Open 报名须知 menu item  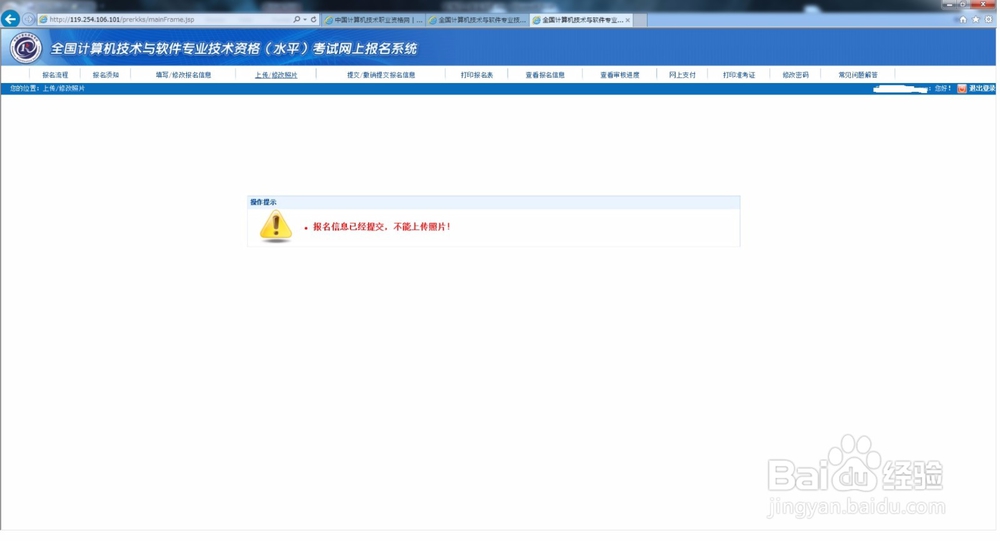(x=106, y=75)
